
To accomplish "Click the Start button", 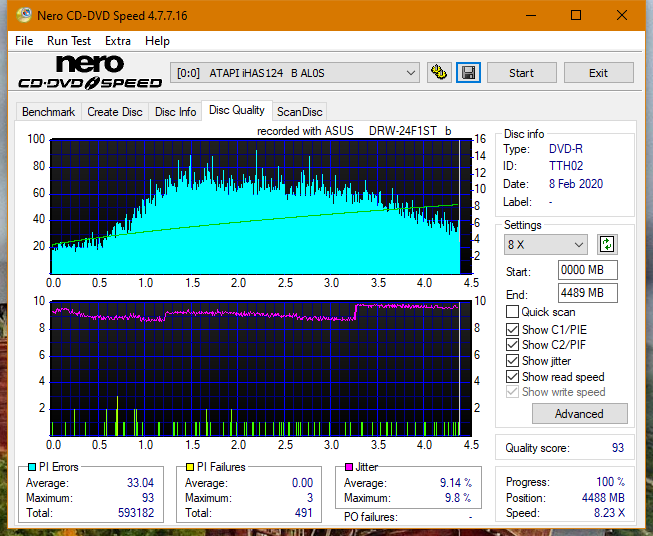I will (x=521, y=73).
